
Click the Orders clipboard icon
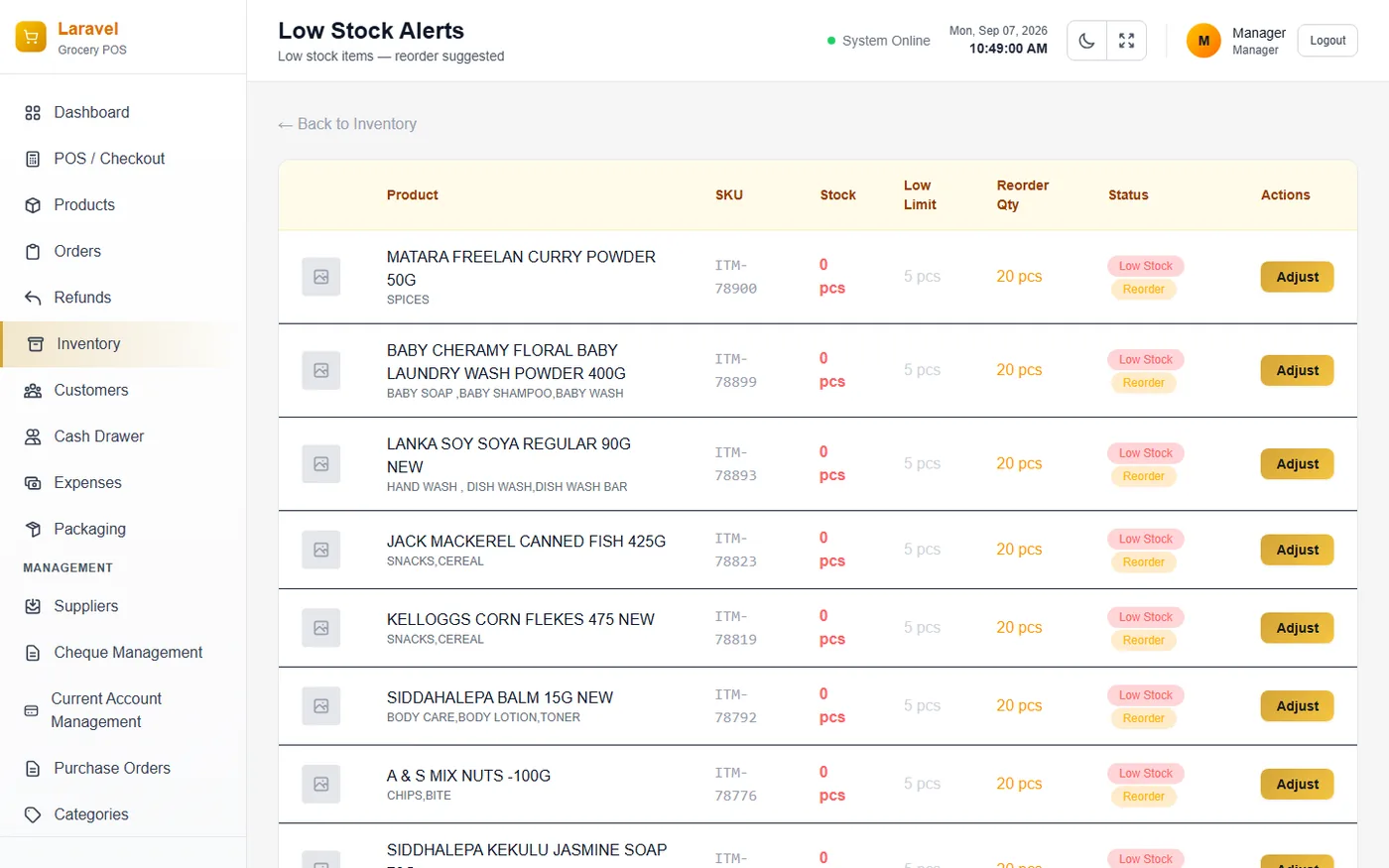(33, 252)
